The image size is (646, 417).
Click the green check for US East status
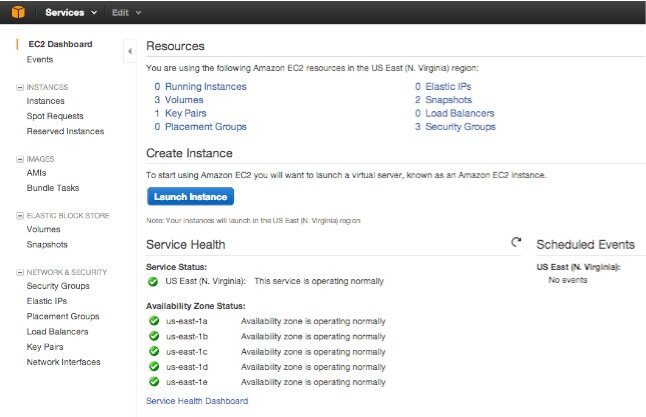point(153,281)
